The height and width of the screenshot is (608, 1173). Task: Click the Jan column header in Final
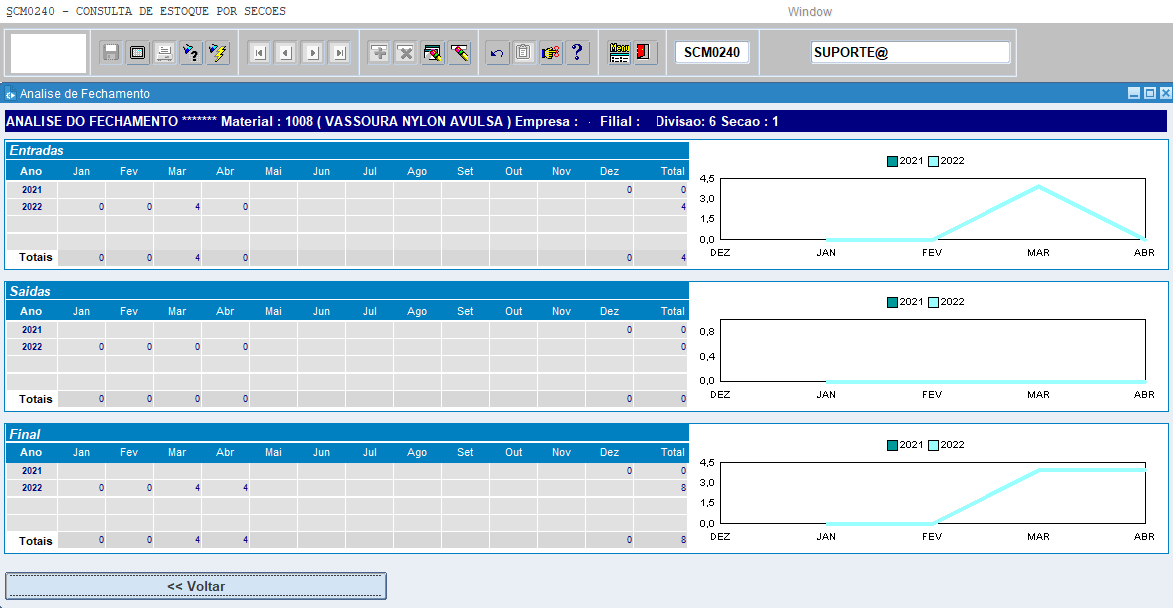(81, 452)
